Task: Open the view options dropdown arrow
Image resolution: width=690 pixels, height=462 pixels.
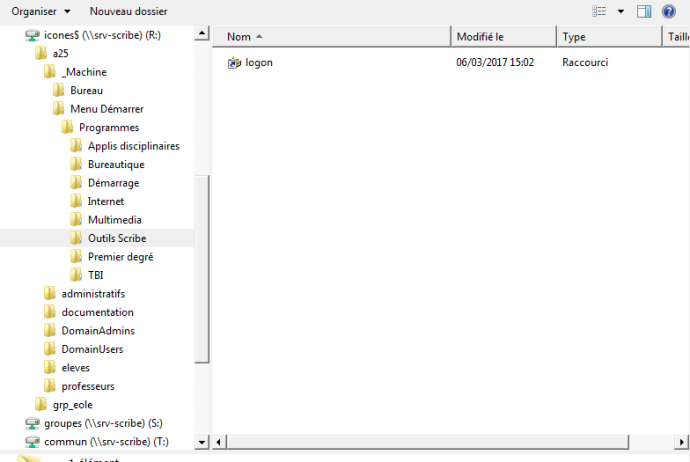Action: pyautogui.click(x=620, y=11)
